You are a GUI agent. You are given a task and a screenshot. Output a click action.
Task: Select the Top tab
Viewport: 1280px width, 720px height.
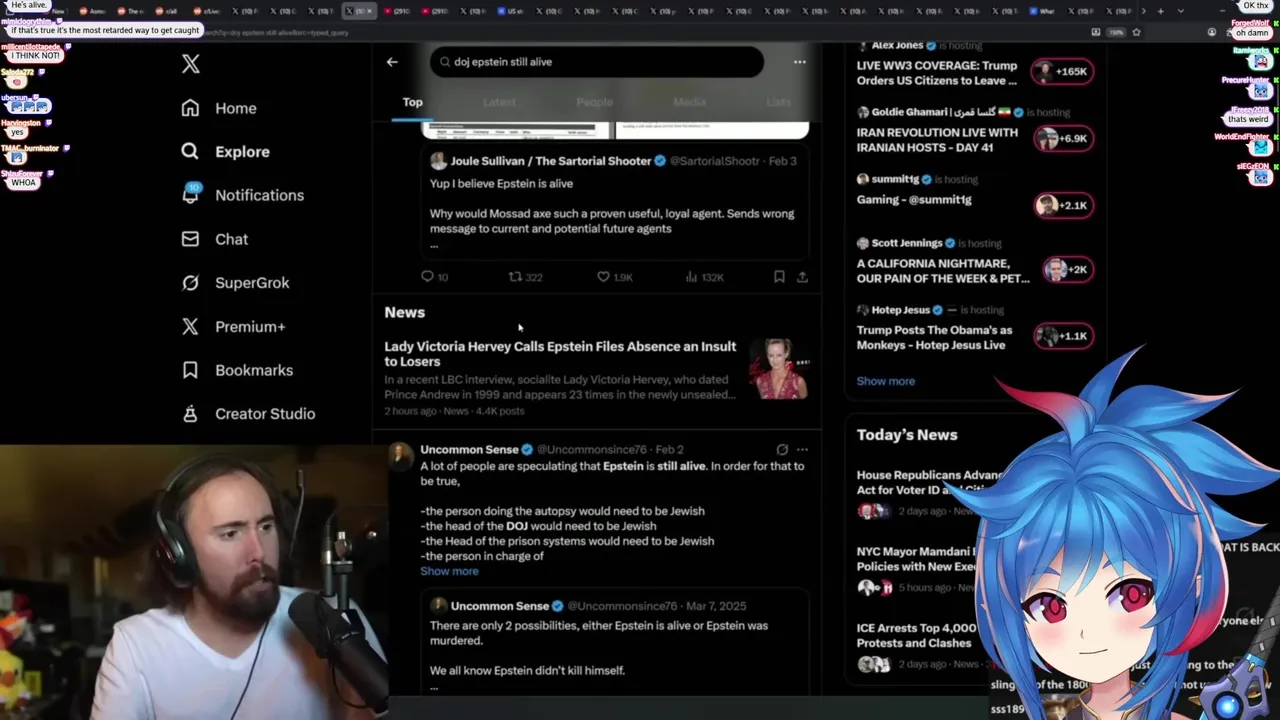pos(412,102)
